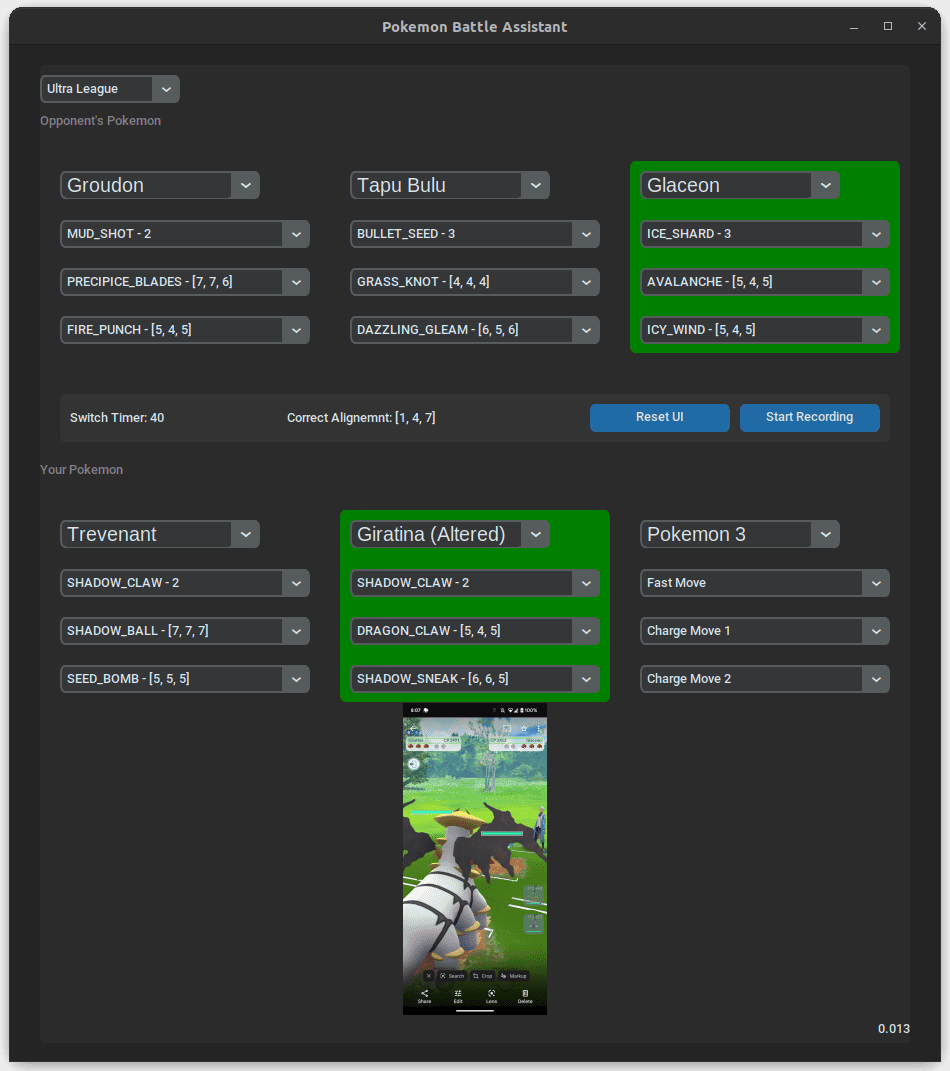950x1071 pixels.
Task: Open the empty Fast Move dropdown
Action: 765,583
